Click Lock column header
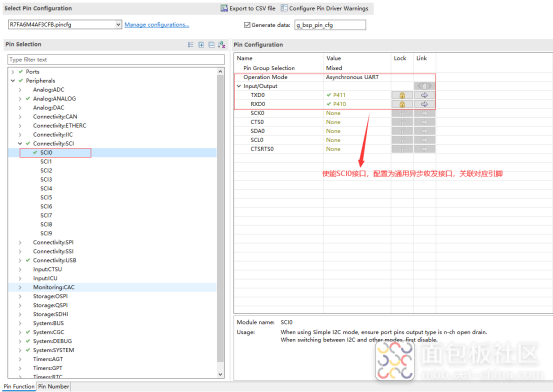This screenshot has height=392, width=553. click(x=400, y=58)
